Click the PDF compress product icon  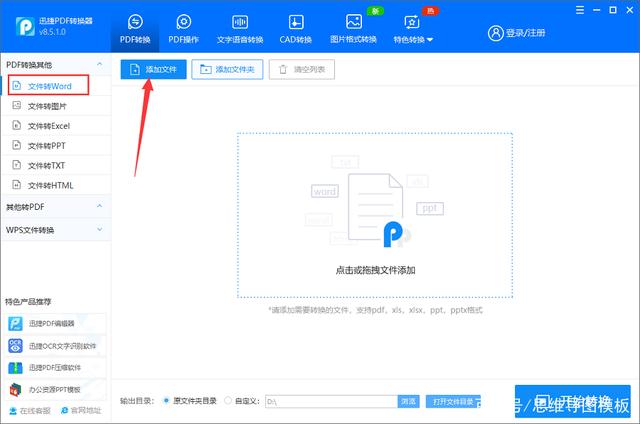(16, 368)
